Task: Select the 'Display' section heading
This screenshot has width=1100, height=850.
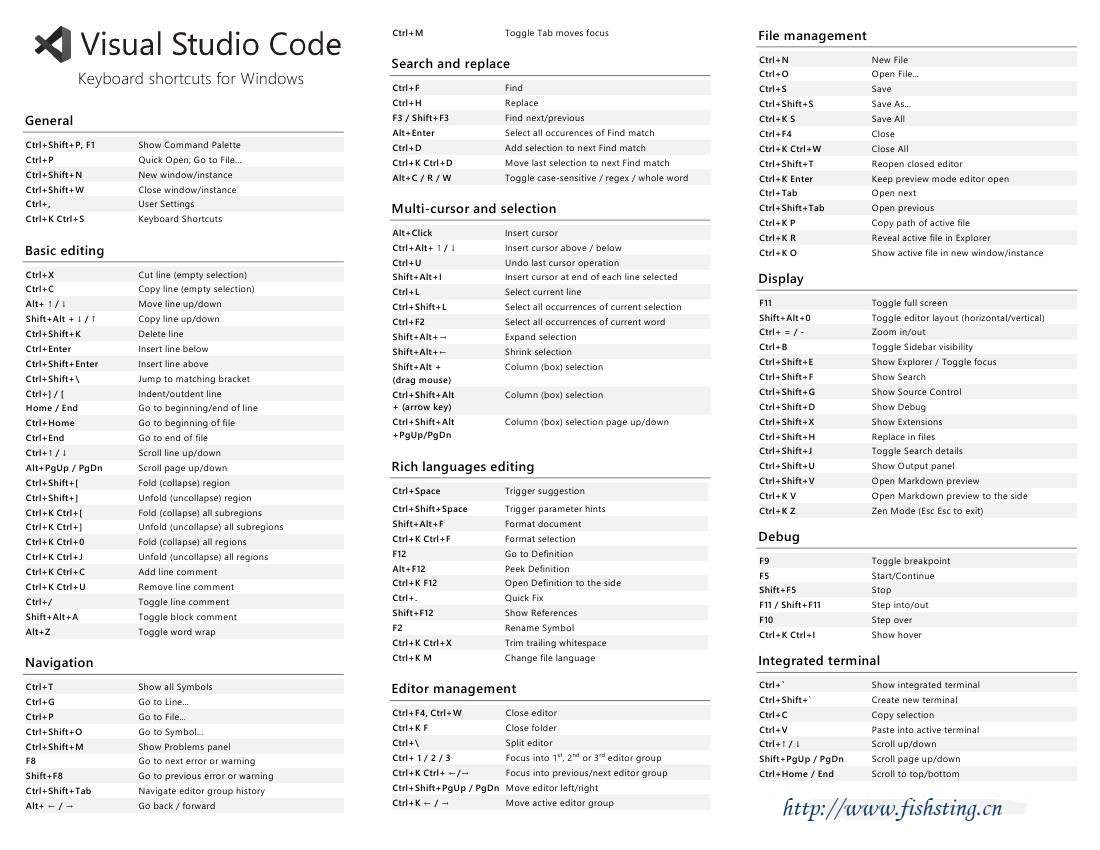Action: pyautogui.click(x=781, y=279)
